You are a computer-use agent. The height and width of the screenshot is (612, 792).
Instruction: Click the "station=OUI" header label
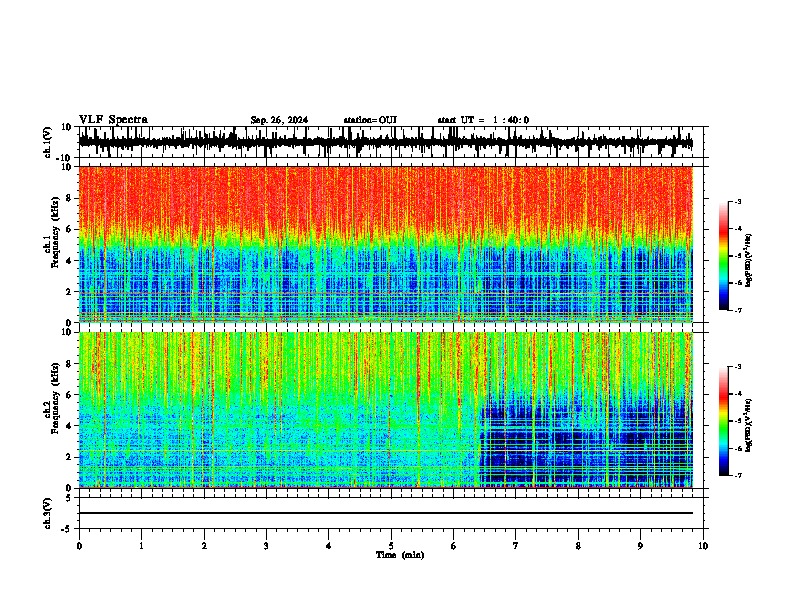(x=370, y=120)
